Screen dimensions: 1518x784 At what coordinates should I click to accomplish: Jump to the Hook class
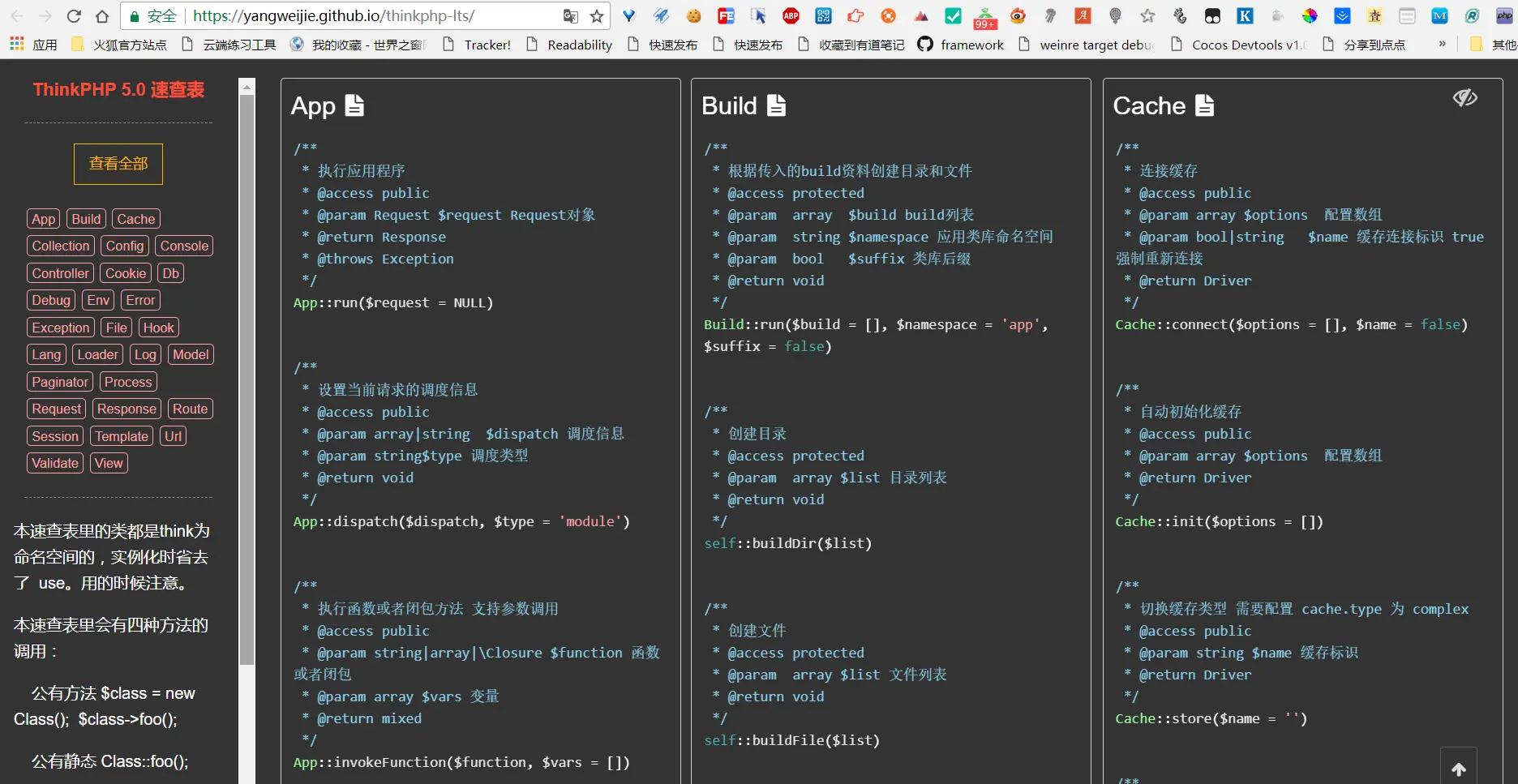[158, 328]
